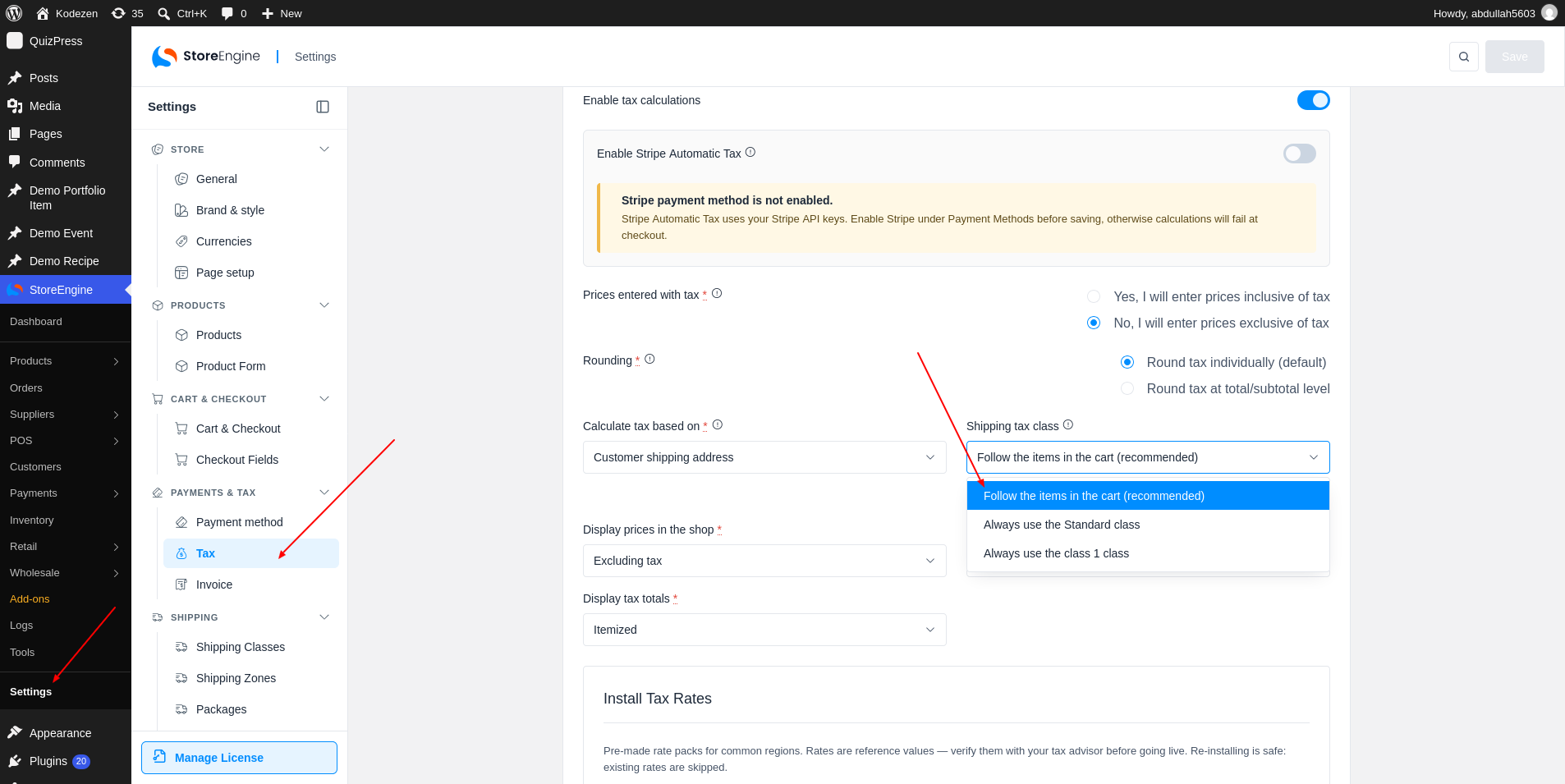
Task: Open the Ctrl+K search icon in the admin bar
Action: click(x=164, y=13)
